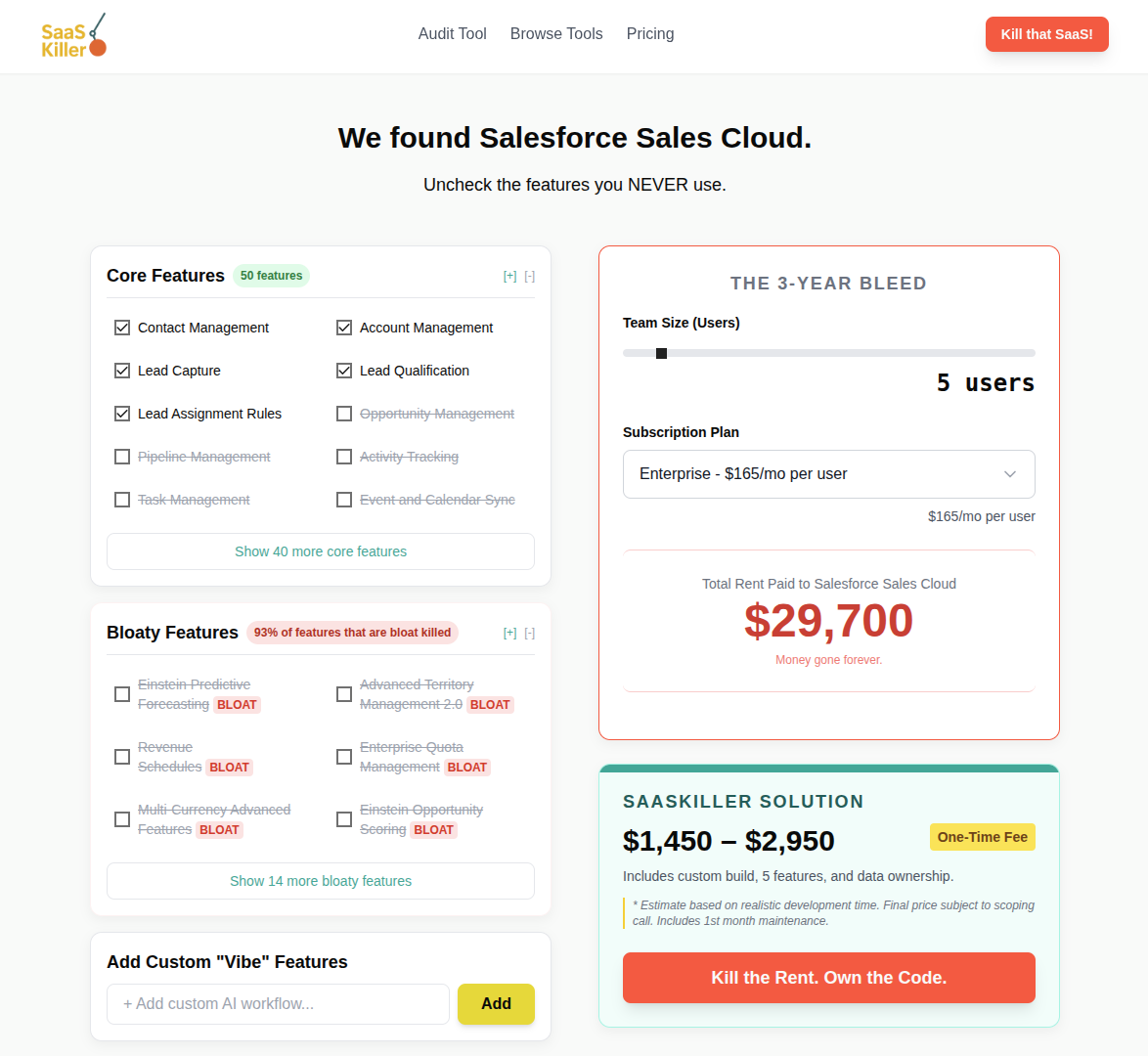
Task: Uncheck the Contact Management checkbox
Action: 122,328
